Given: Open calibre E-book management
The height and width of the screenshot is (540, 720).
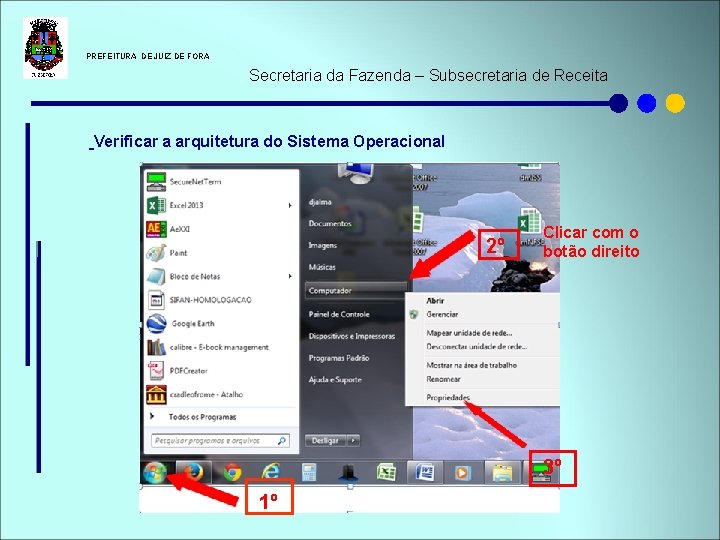Looking at the screenshot, I should (x=219, y=347).
